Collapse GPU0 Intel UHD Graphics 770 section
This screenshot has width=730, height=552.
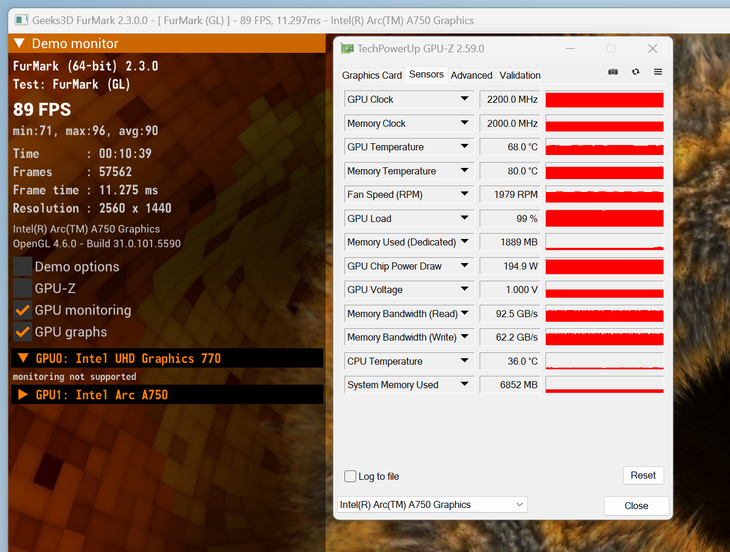pyautogui.click(x=23, y=358)
